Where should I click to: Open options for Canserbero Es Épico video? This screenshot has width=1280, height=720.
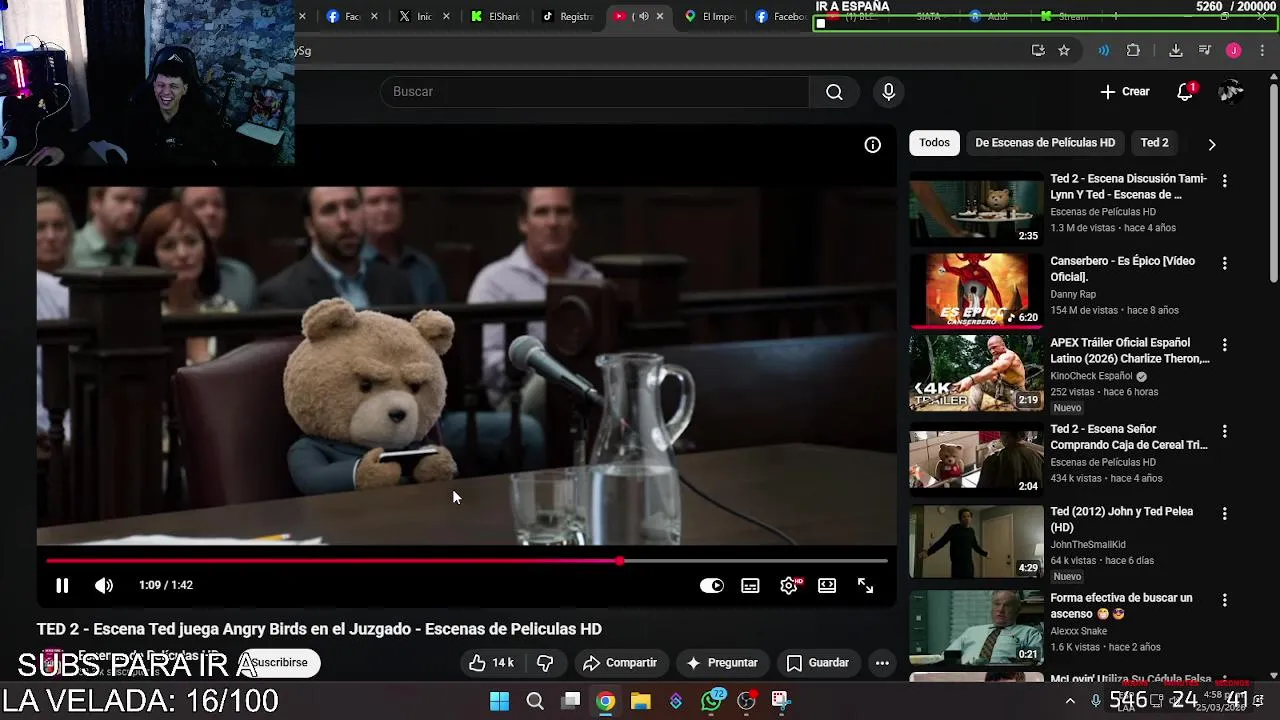click(x=1225, y=263)
